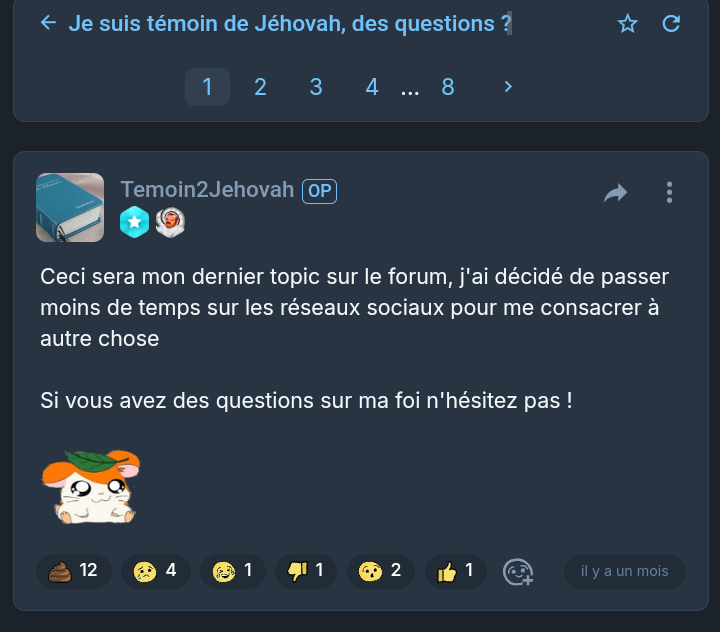This screenshot has width=720, height=632.
Task: Open the post's three-dot options menu
Action: tap(669, 192)
